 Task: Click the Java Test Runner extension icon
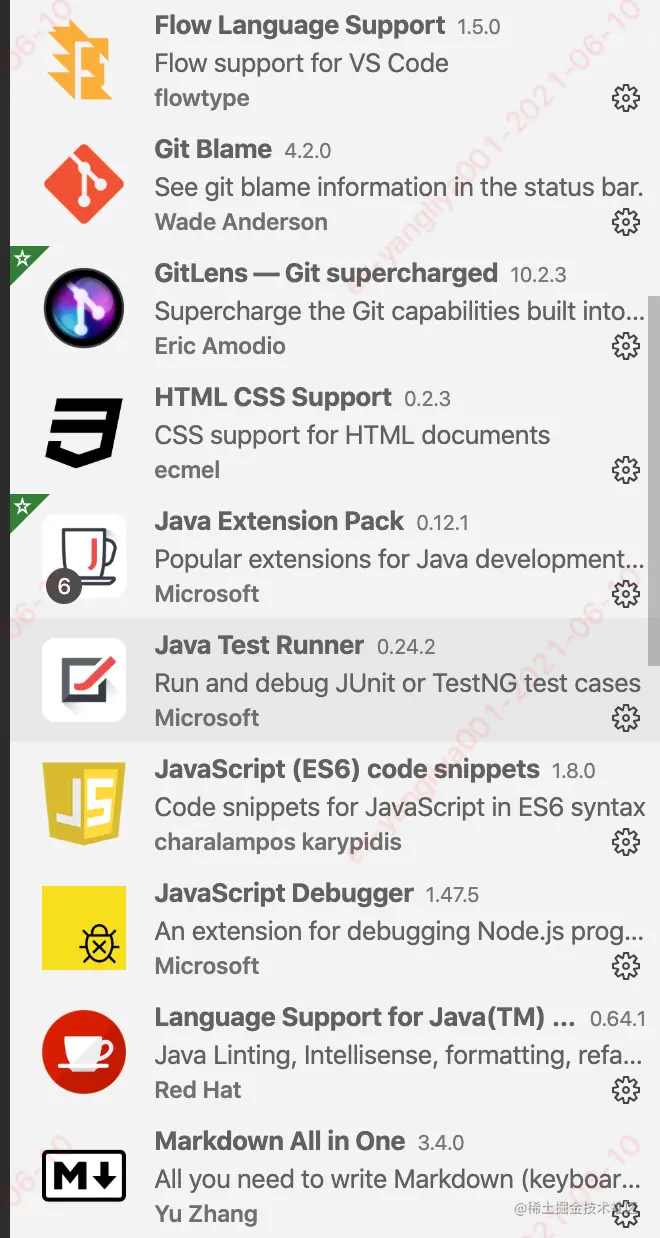pyautogui.click(x=84, y=680)
